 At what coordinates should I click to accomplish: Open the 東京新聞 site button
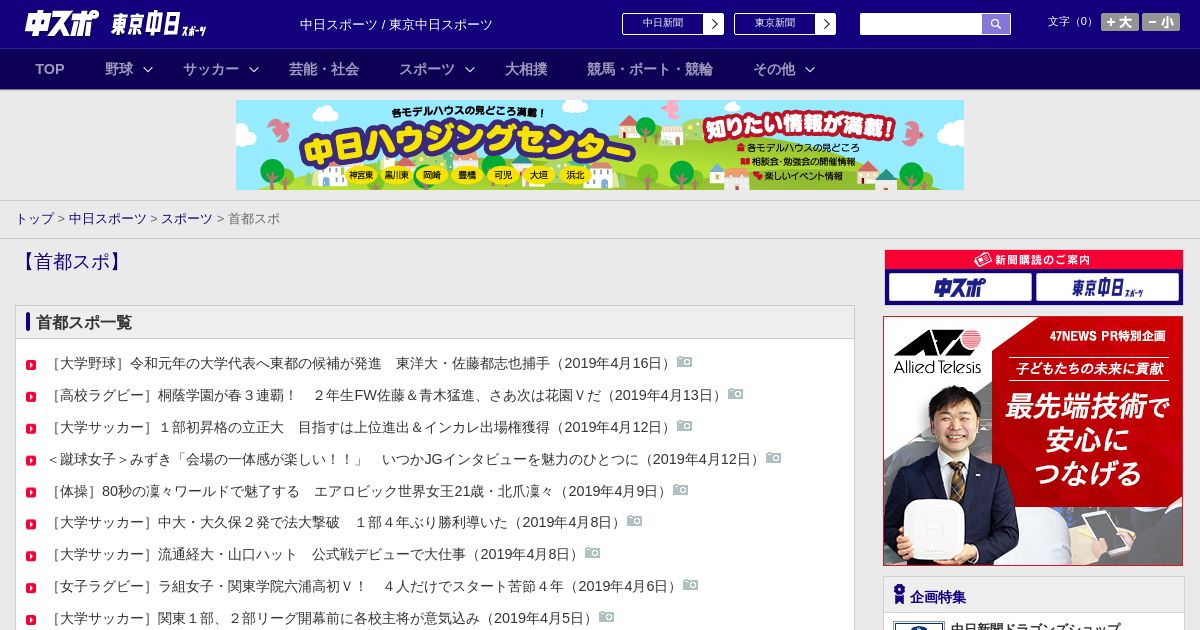click(775, 24)
